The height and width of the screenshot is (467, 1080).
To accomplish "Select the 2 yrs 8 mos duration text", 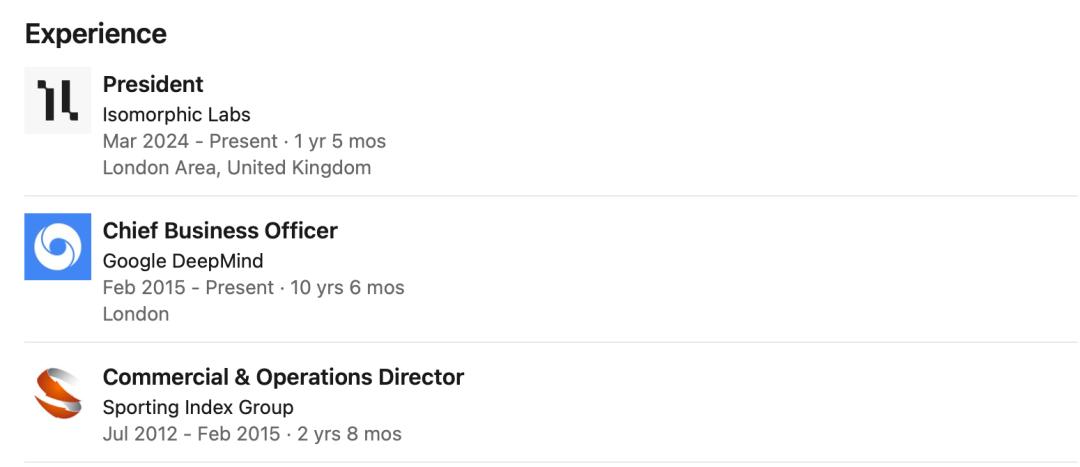I will click(x=350, y=434).
